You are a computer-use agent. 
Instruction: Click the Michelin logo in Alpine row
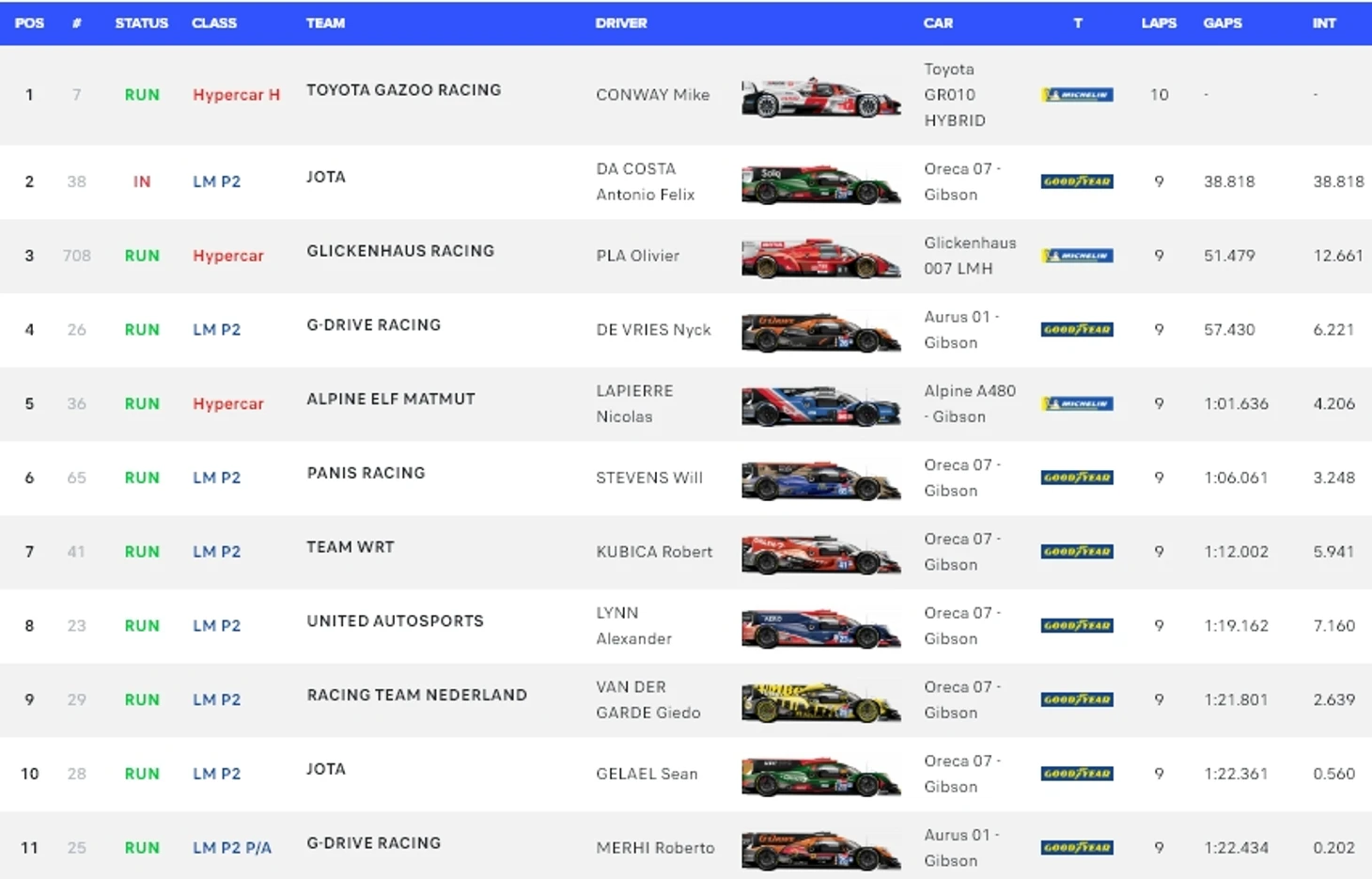1077,404
